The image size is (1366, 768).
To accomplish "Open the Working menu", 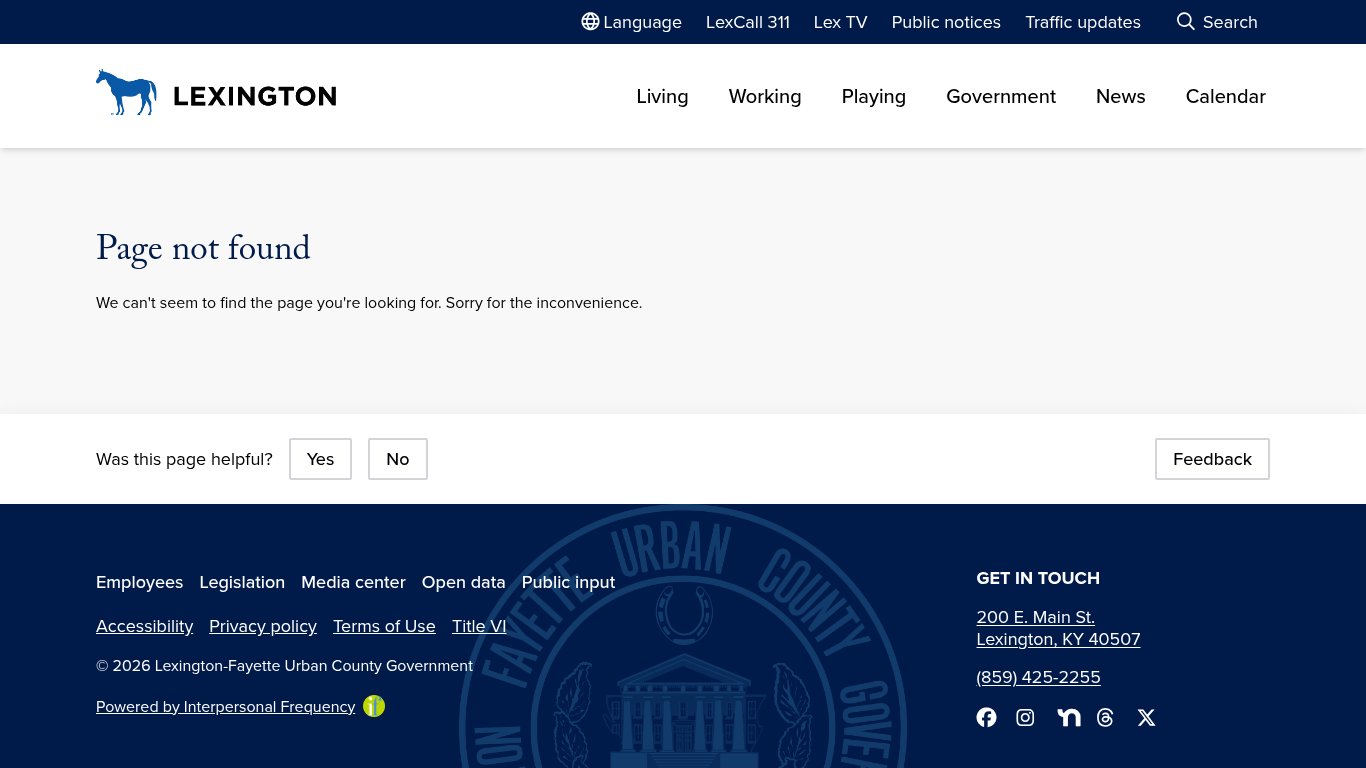I will pyautogui.click(x=765, y=96).
